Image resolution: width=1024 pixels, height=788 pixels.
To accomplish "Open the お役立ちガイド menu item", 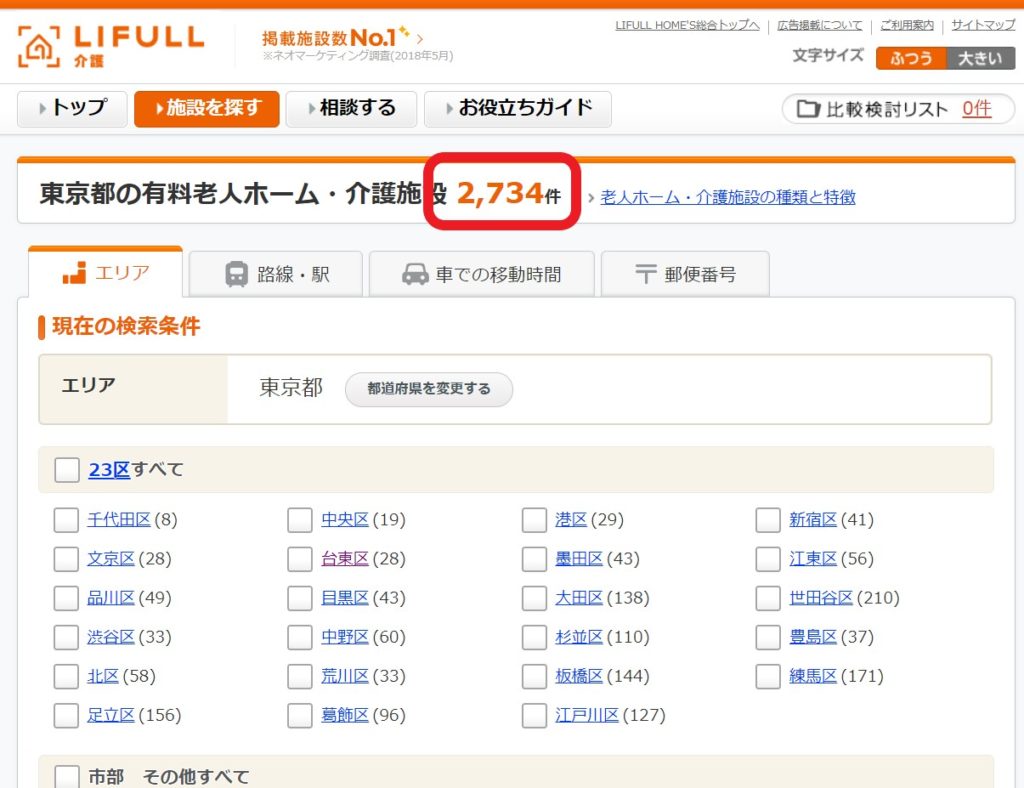I will [518, 108].
